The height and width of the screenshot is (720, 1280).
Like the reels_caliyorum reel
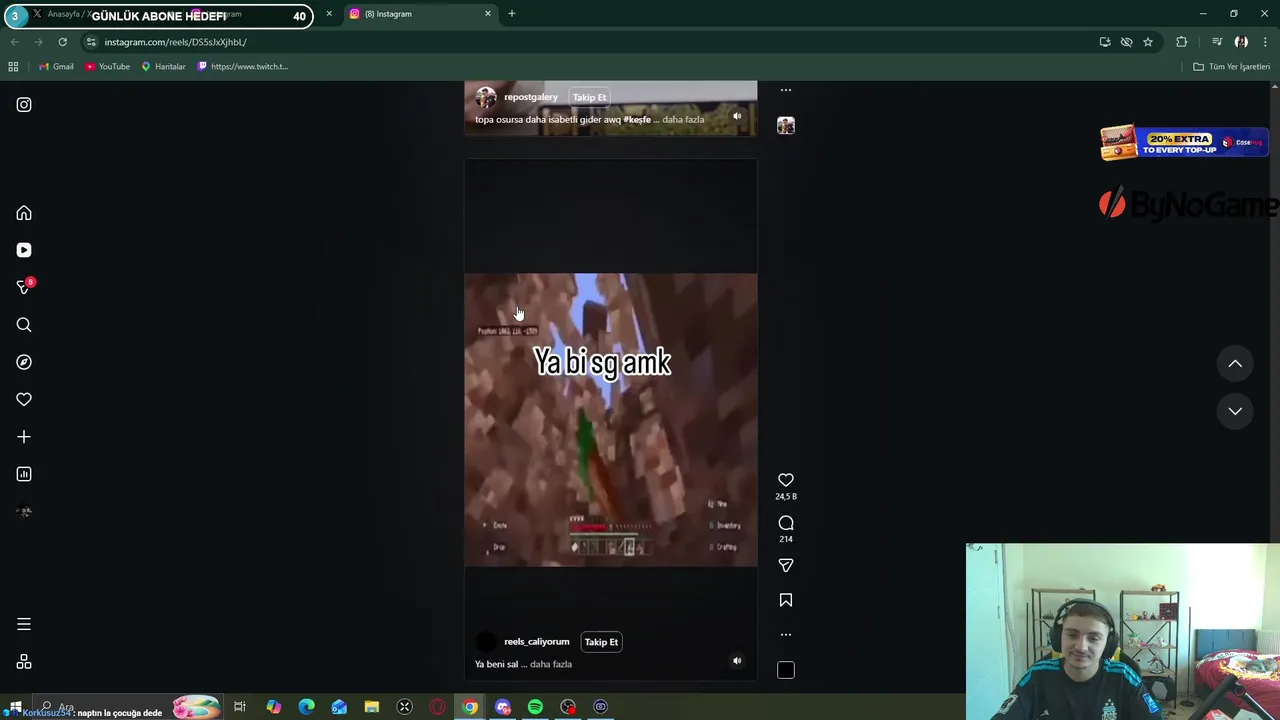786,480
